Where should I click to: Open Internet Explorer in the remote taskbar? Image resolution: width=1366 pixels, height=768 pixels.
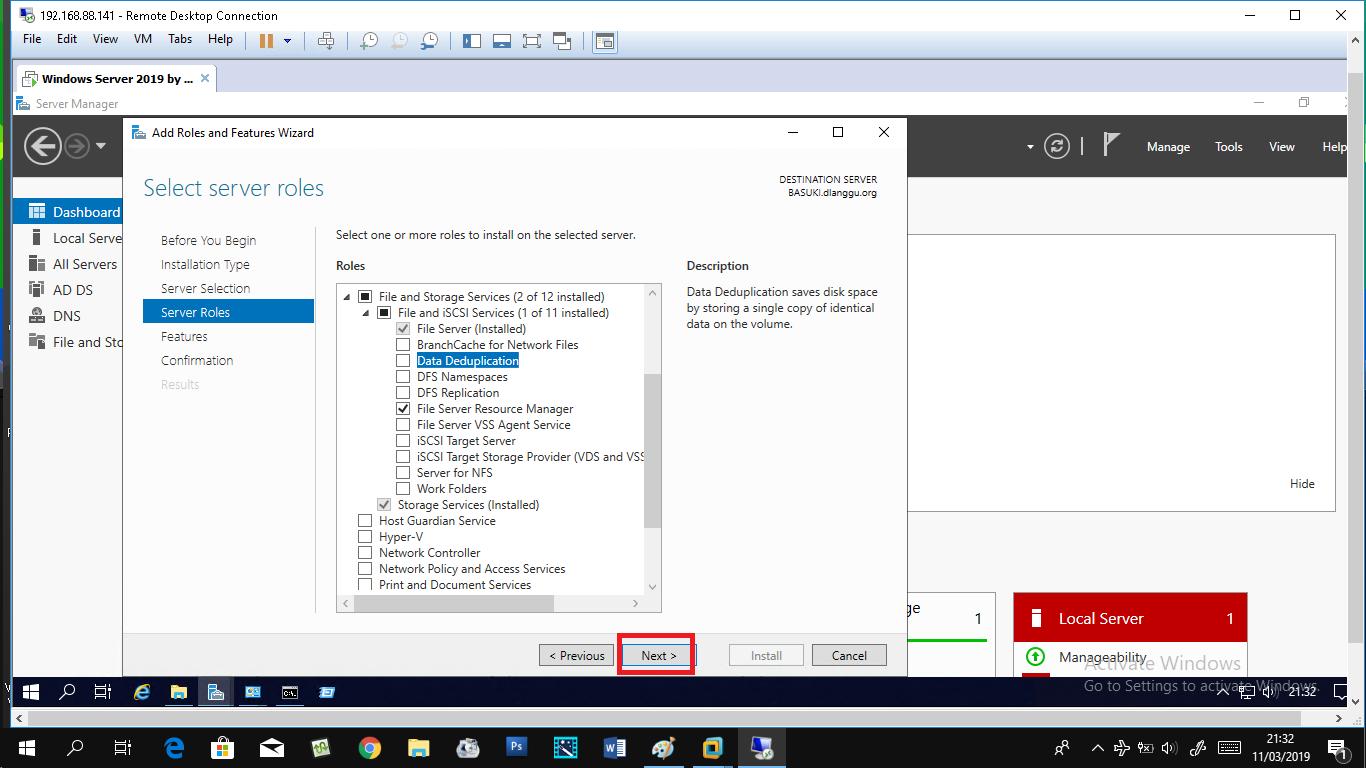[141, 691]
